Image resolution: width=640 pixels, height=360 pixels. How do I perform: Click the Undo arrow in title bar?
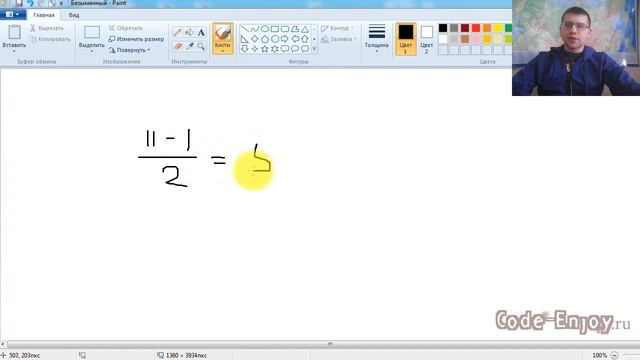(x=30, y=3)
